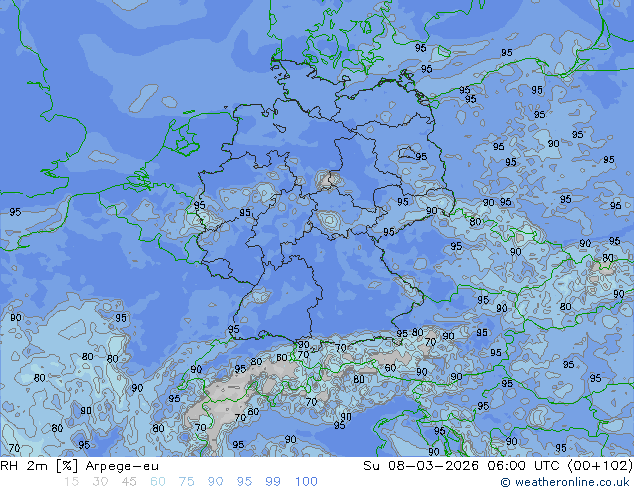The width and height of the screenshot is (634, 490).
Task: Click the legend value 30
Action: click(100, 482)
